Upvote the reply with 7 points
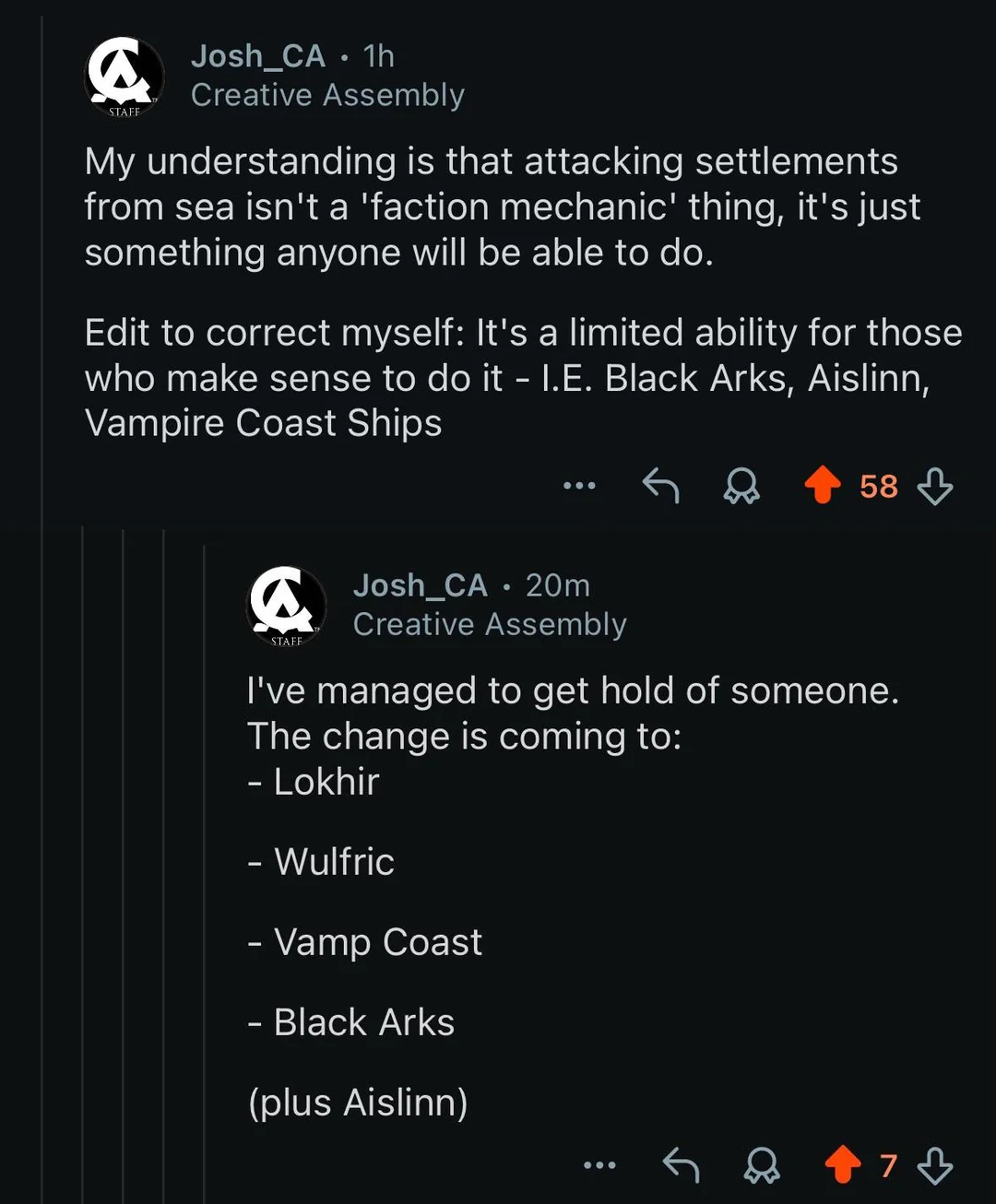The width and height of the screenshot is (996, 1204). pos(843,1165)
